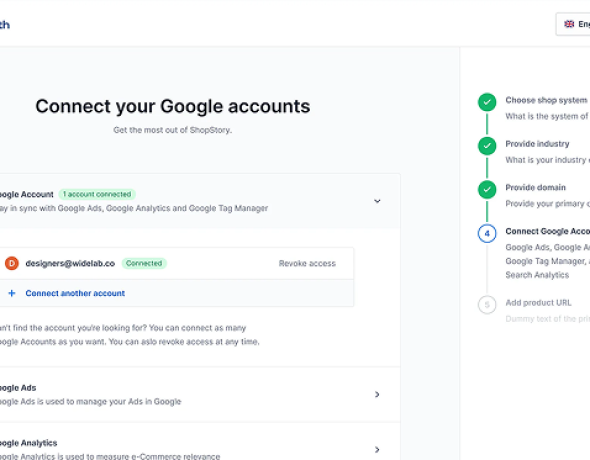Select the step 4 circle indicator
Image resolution: width=590 pixels, height=460 pixels.
[487, 234]
